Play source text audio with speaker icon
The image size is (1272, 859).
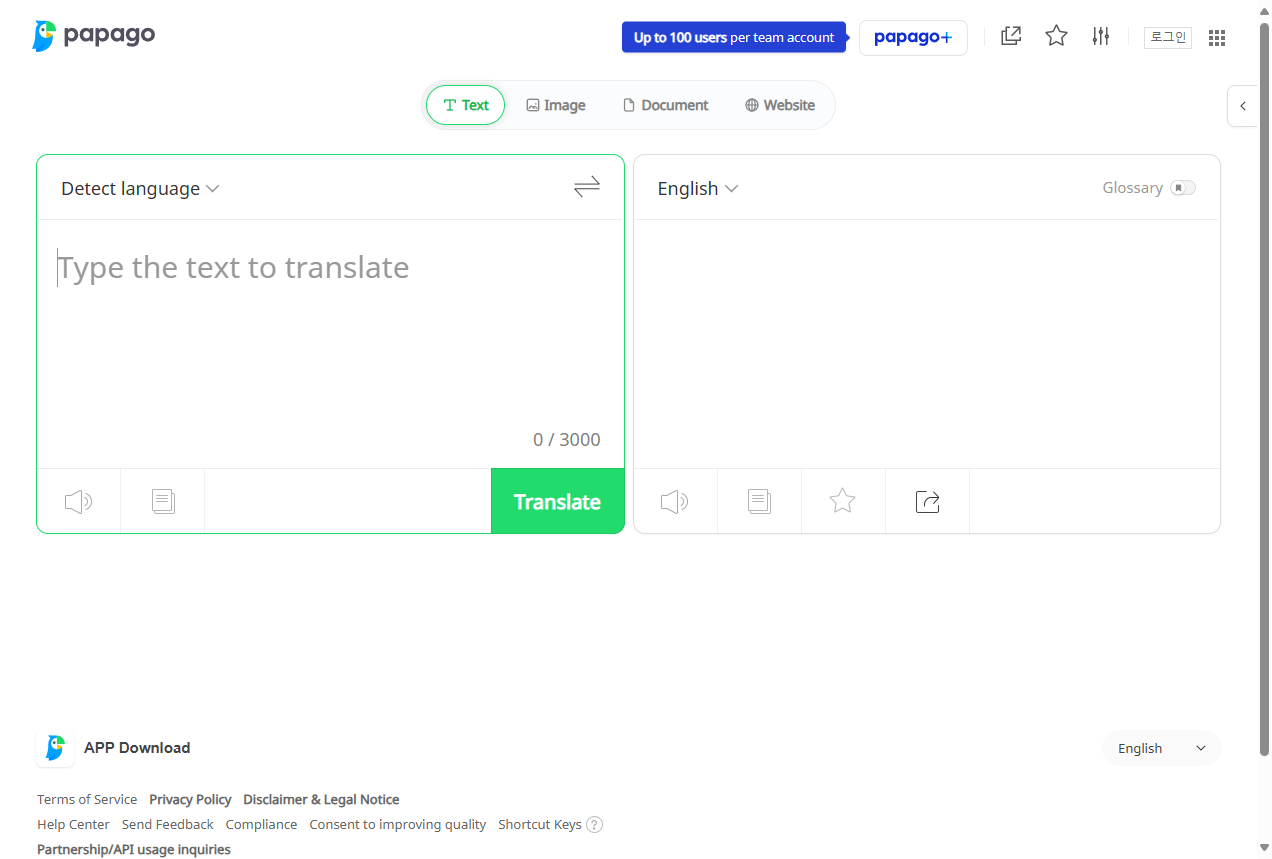point(78,501)
